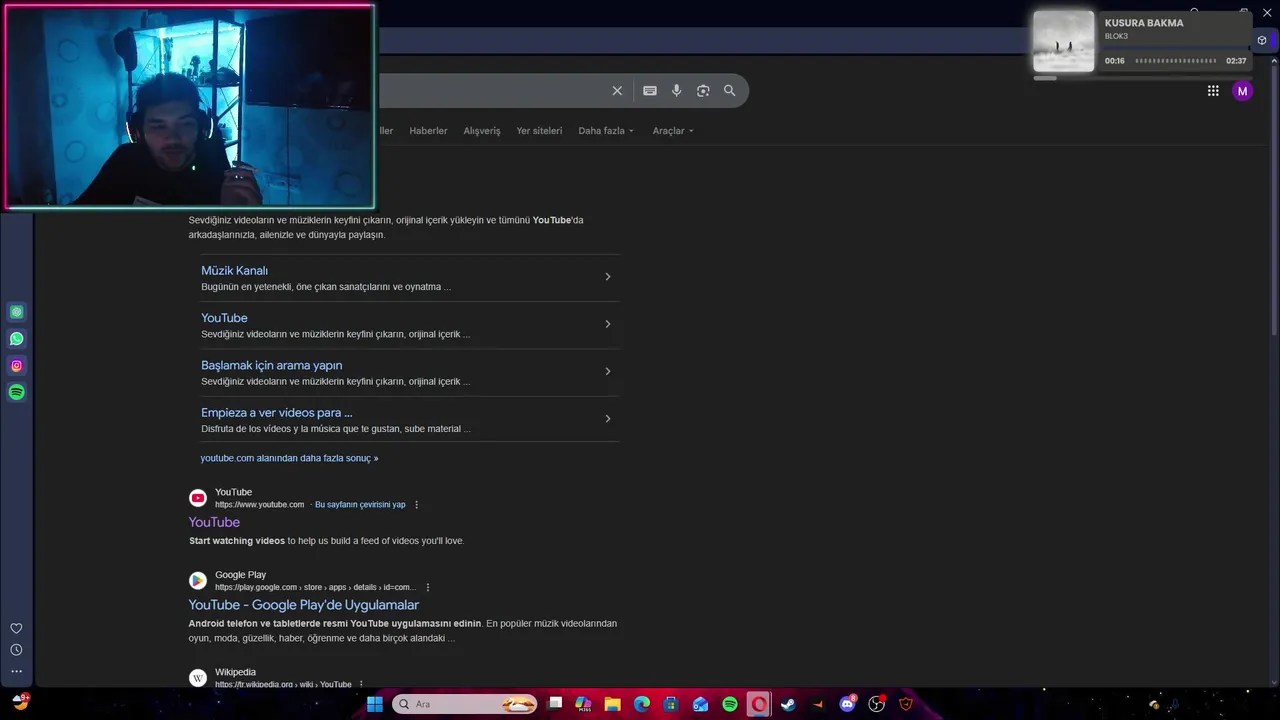The width and height of the screenshot is (1280, 720).
Task: Open the Başlamak için arama yapın sitelink
Action: point(271,365)
